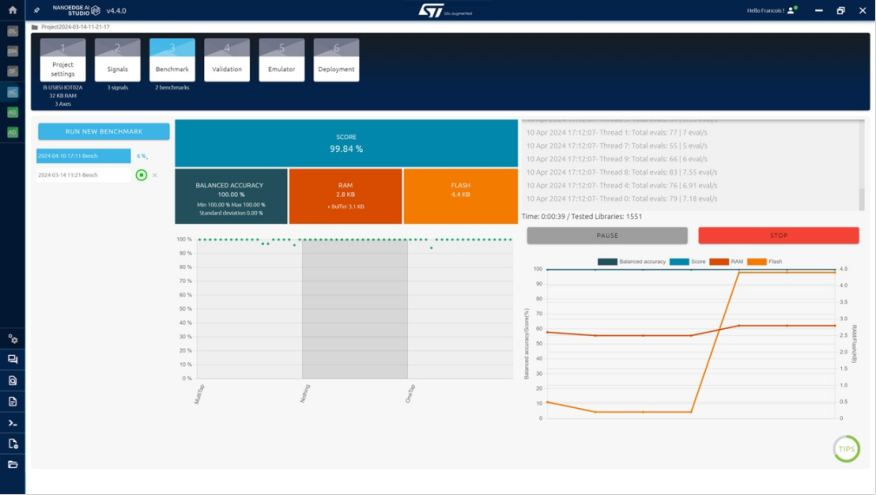876x495 pixels.
Task: Select the 2024-03-14 11:21 Bench entry
Action: (84, 175)
